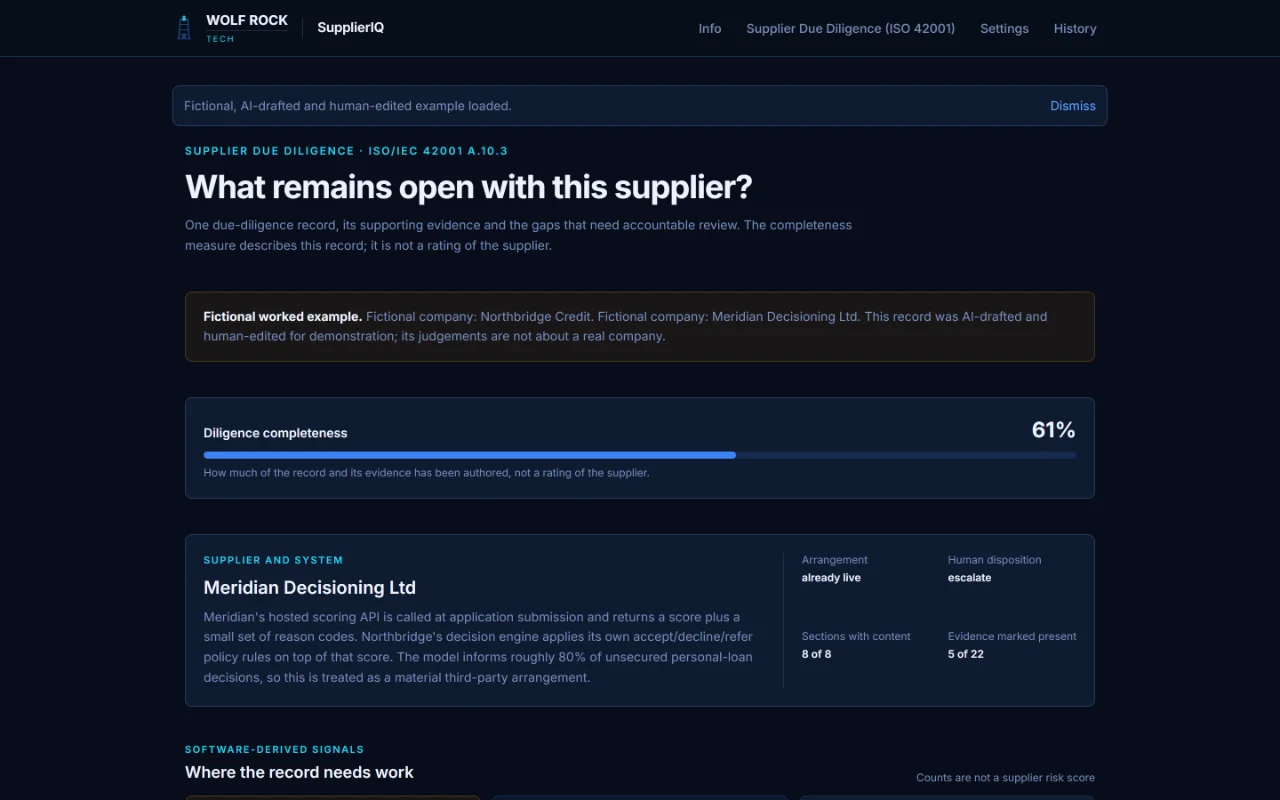Viewport: 1280px width, 800px height.
Task: Click the 'Sections with content' label
Action: click(x=856, y=636)
